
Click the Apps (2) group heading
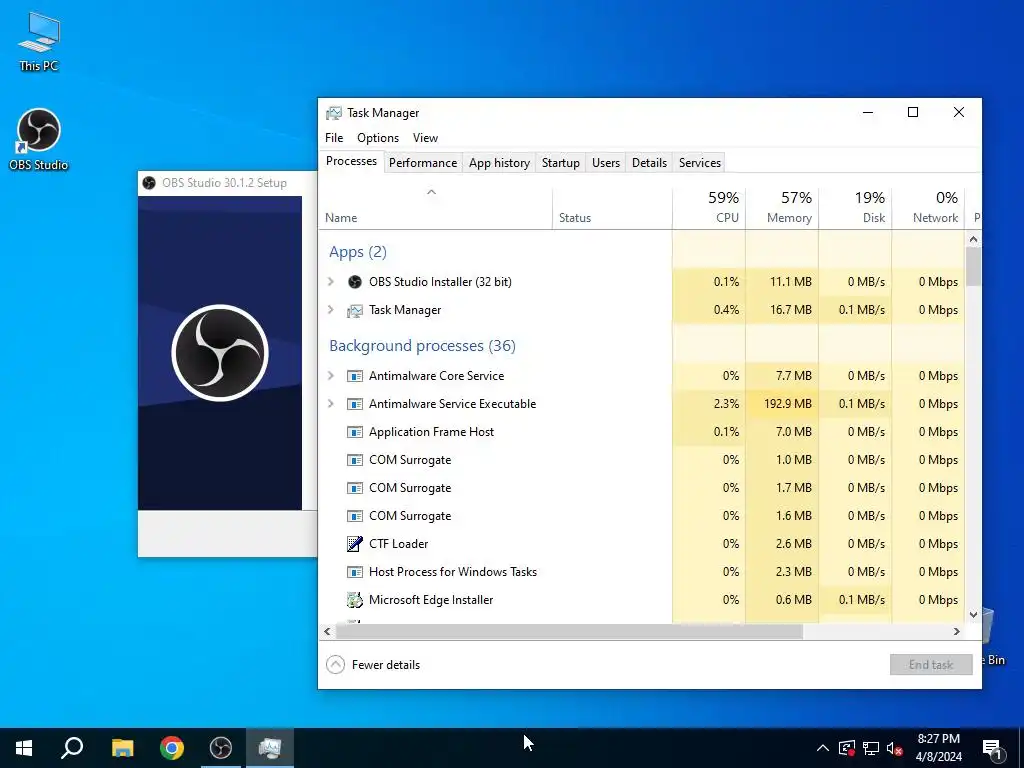pos(358,252)
